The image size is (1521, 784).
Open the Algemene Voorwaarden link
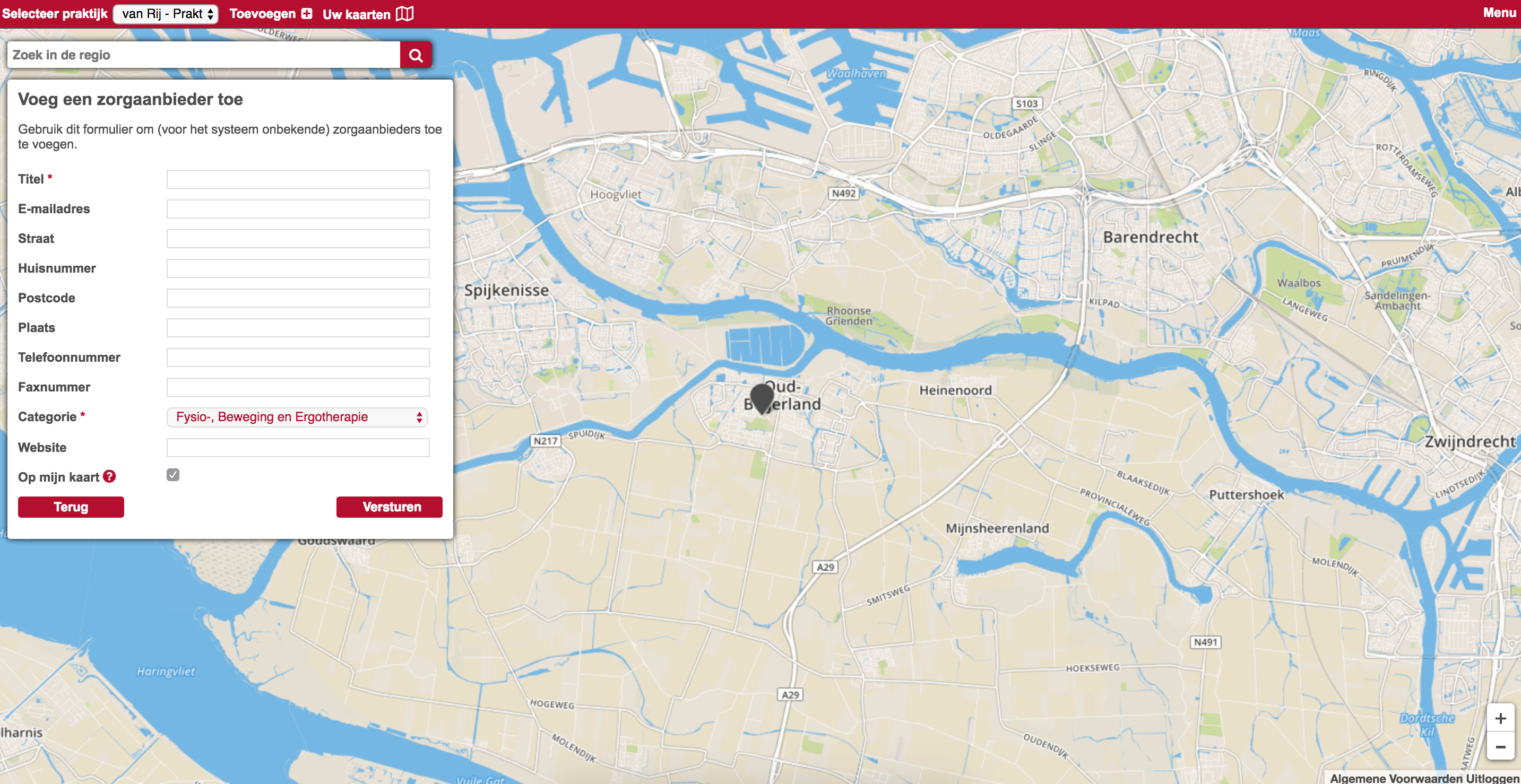(x=1396, y=778)
